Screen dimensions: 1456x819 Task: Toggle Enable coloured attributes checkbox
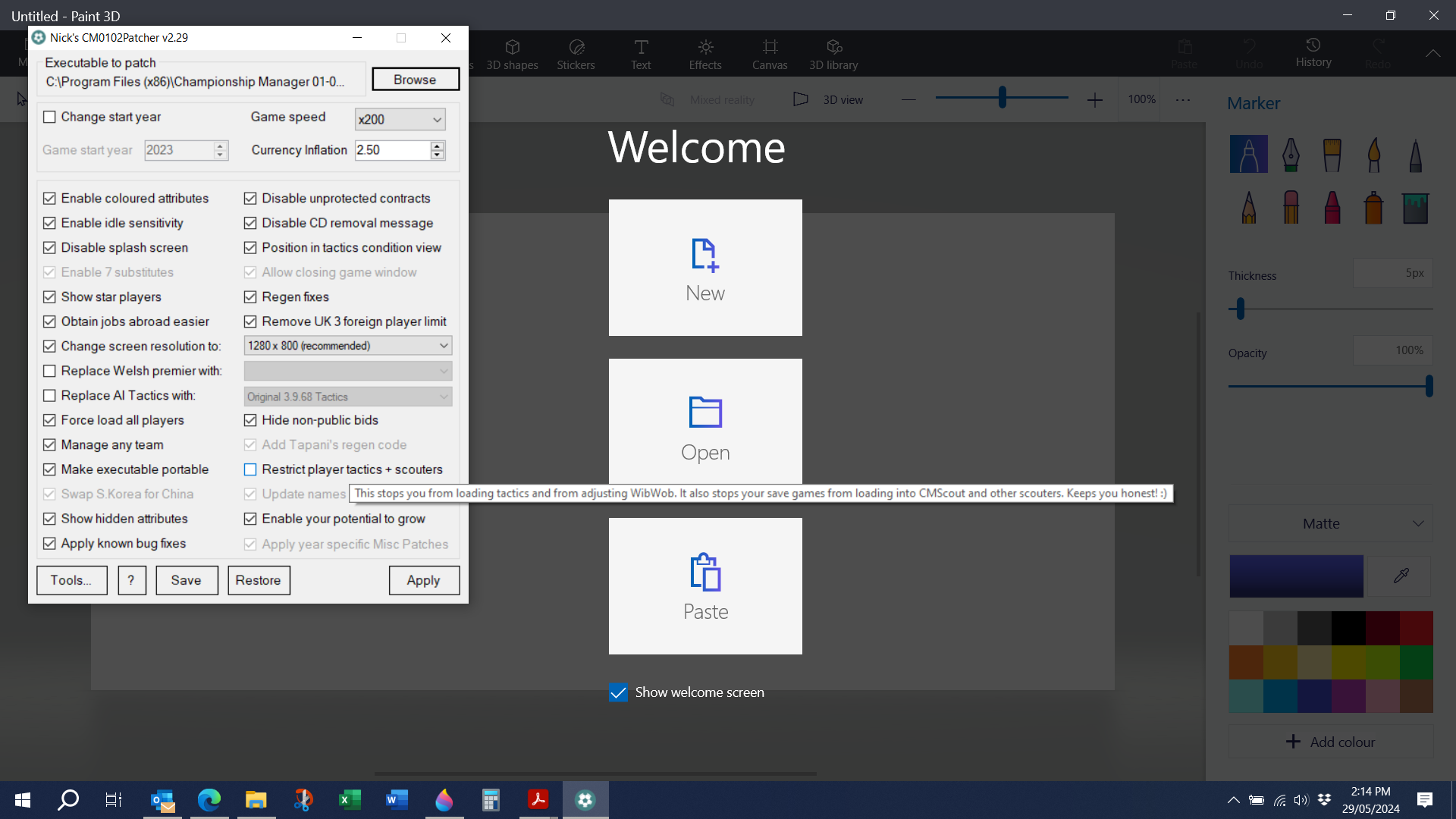click(49, 199)
